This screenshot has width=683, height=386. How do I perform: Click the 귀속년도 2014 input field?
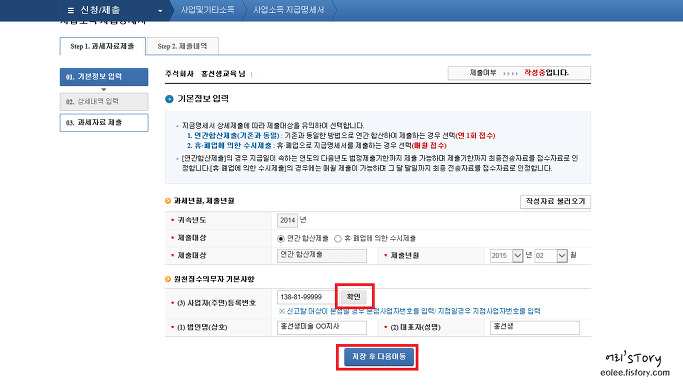coord(287,220)
